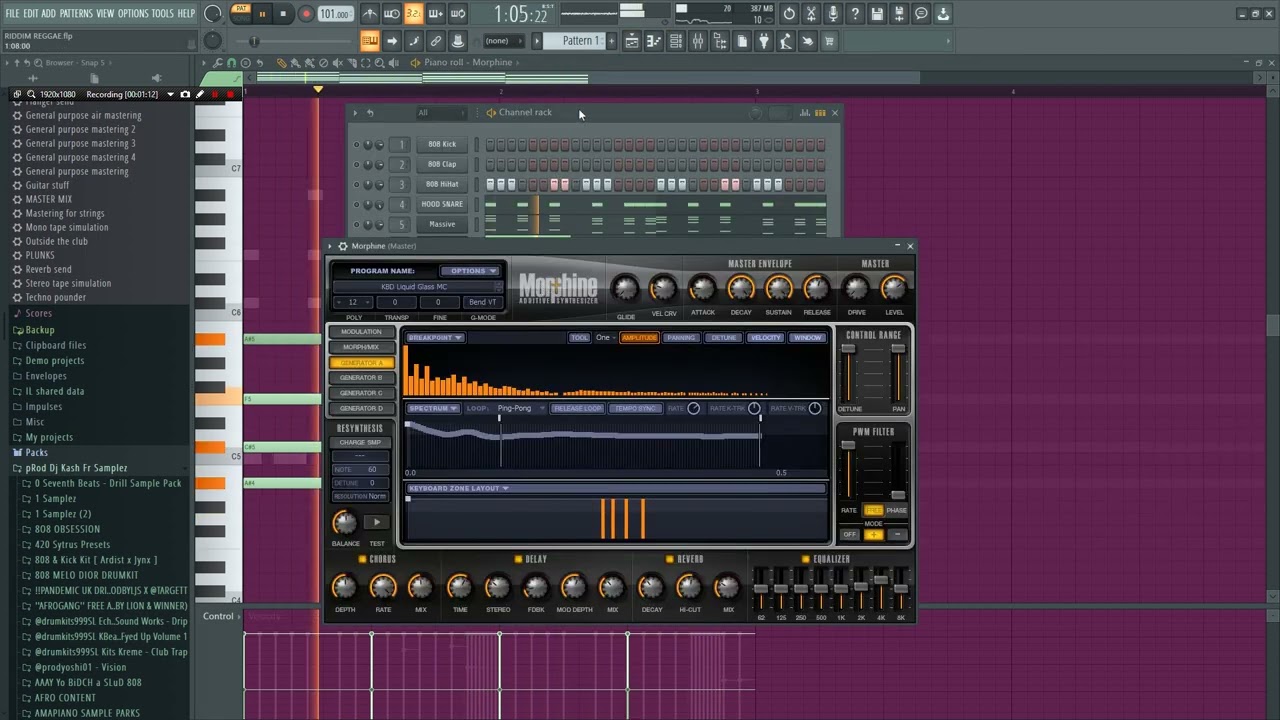Toggle the link icon for multilink to controllers
Viewport: 1280px width, 720px height.
point(436,41)
